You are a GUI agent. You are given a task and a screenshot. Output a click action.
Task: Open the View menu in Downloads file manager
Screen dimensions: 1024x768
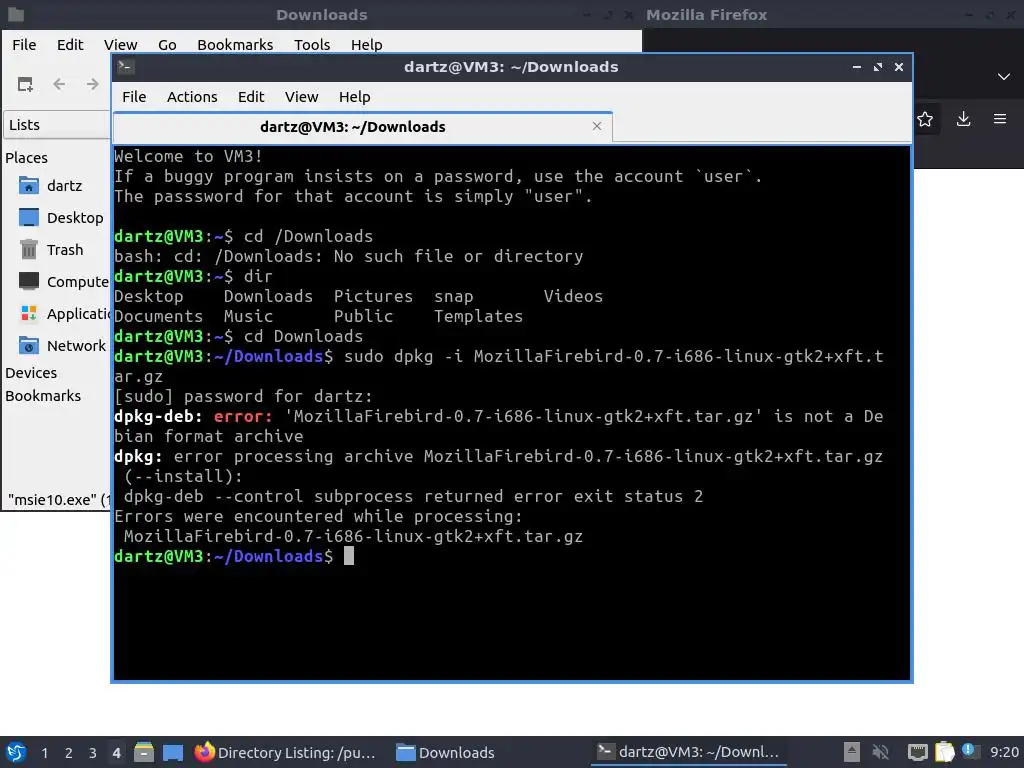pyautogui.click(x=121, y=44)
